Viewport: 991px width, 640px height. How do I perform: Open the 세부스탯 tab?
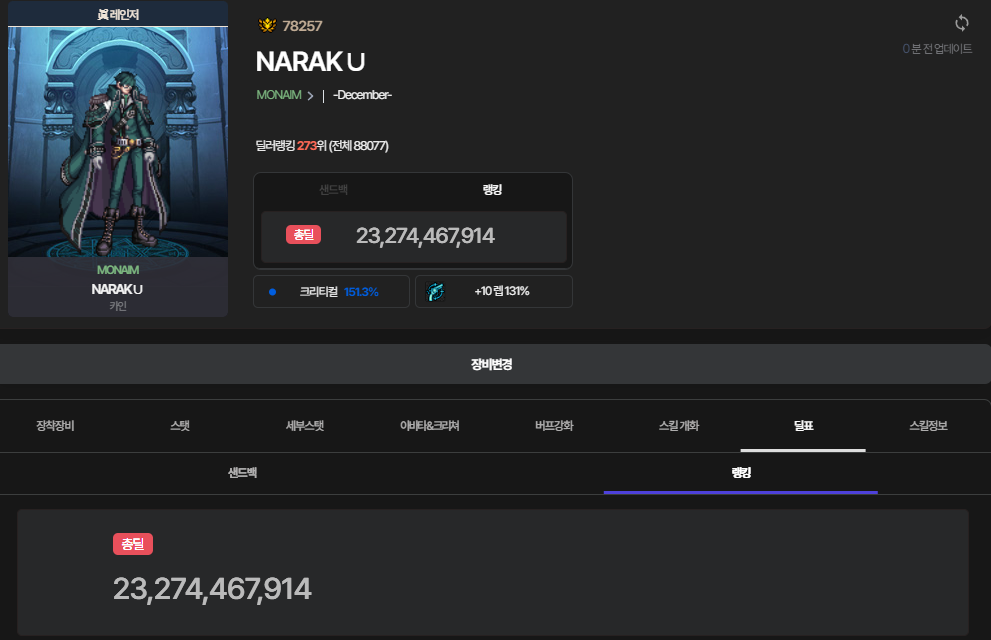305,426
